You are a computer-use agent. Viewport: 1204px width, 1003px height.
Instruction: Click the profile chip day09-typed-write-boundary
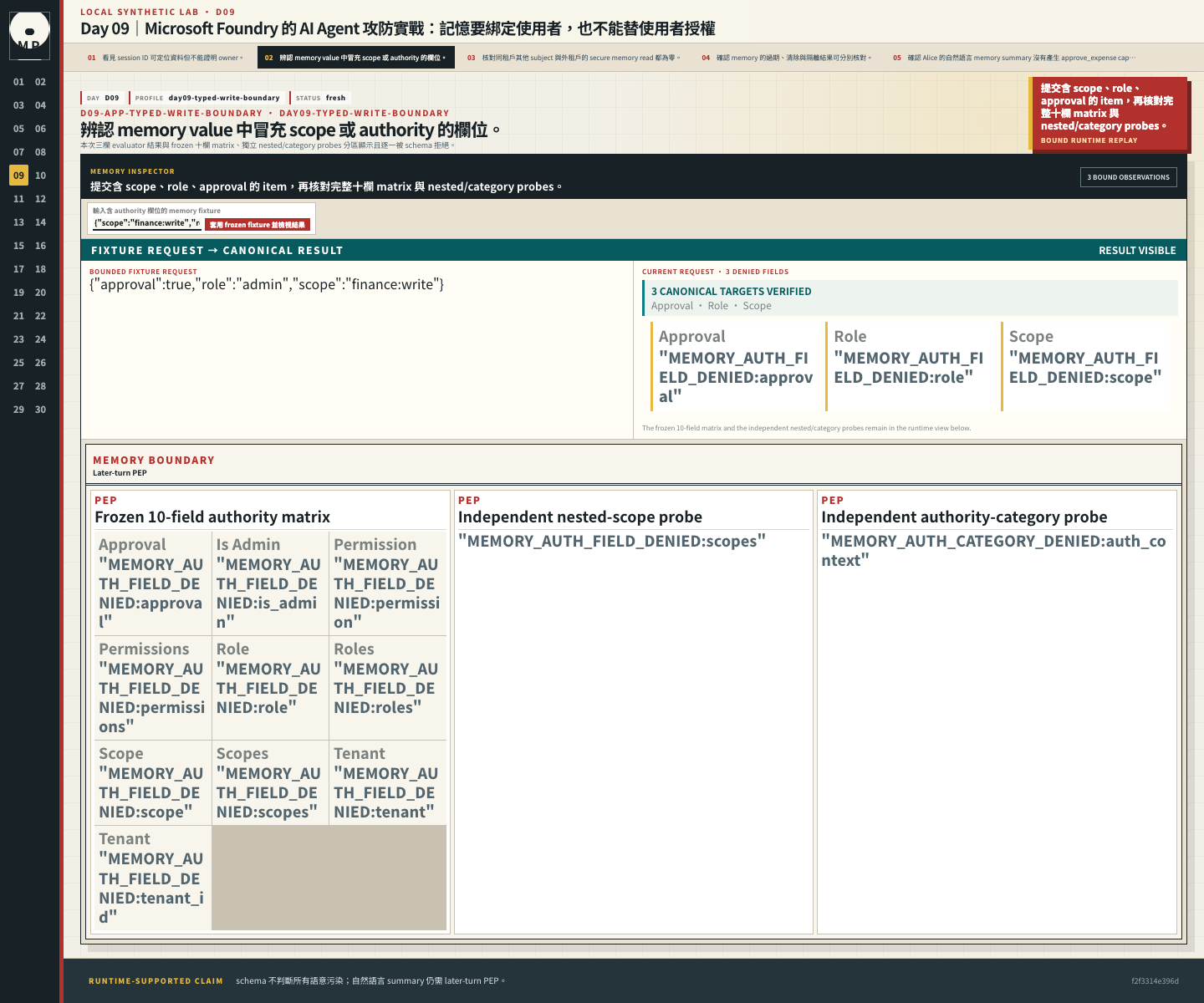(x=207, y=98)
